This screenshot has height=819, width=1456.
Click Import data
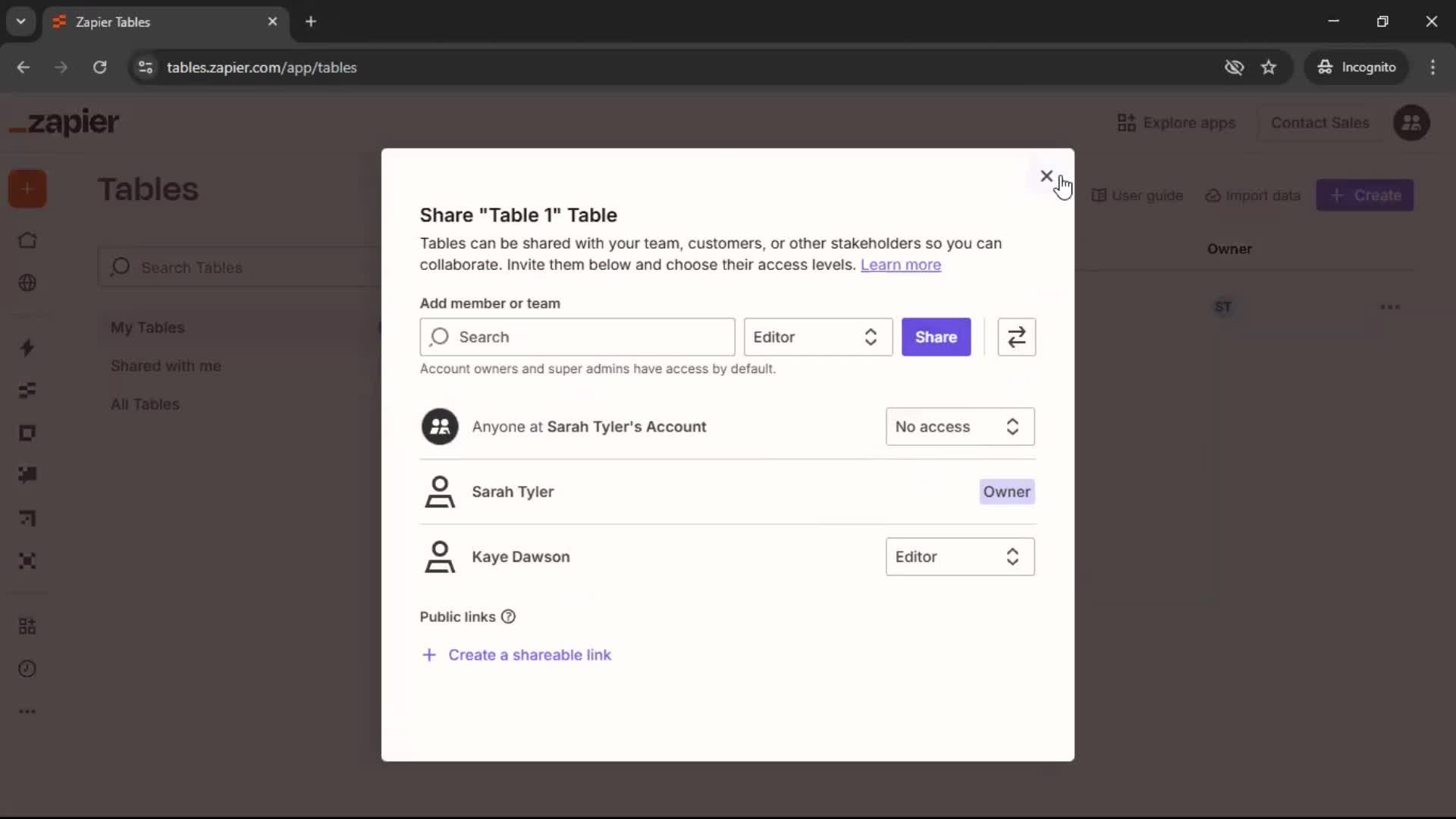tap(1253, 196)
